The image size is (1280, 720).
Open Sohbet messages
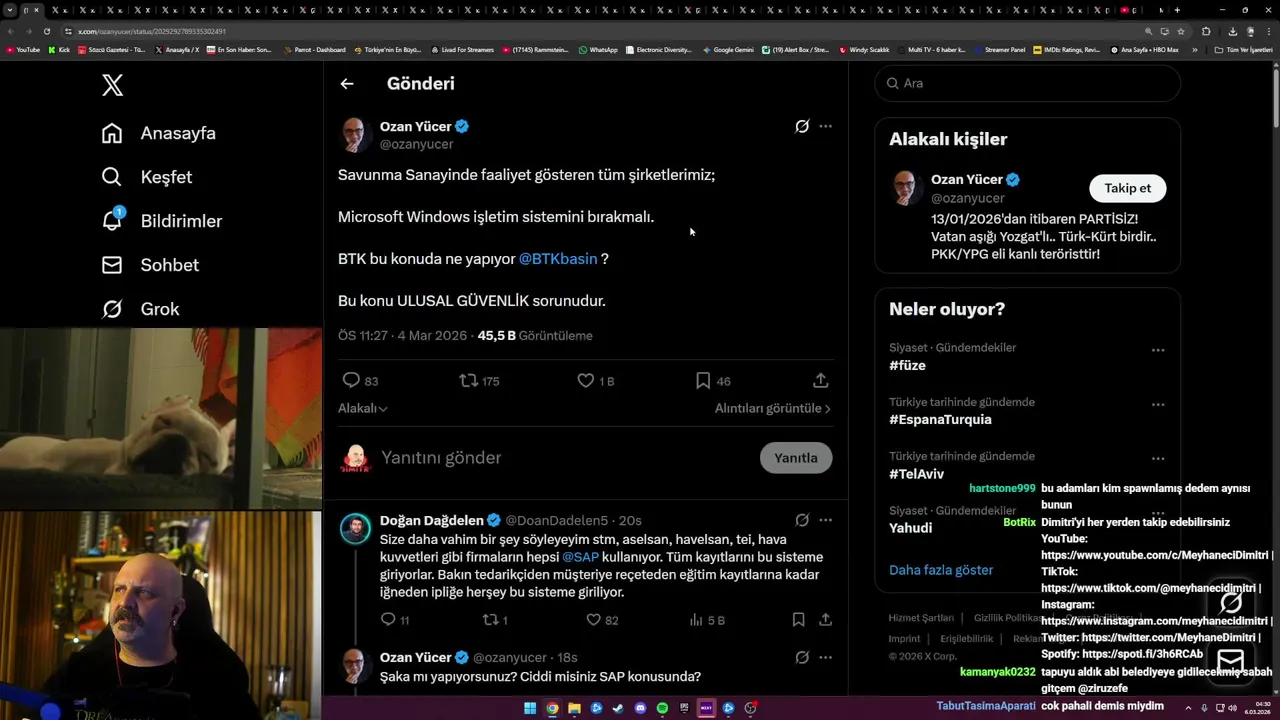151,265
